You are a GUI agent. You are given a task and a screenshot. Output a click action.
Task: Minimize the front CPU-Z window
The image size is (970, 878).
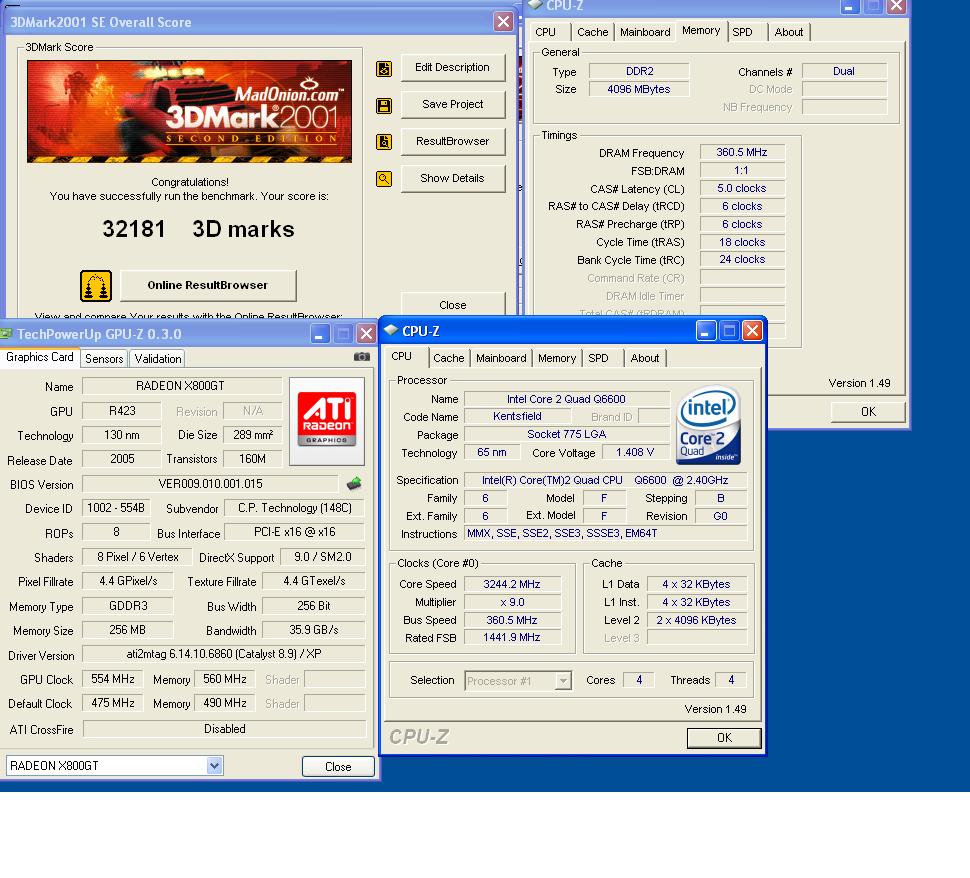click(x=705, y=331)
